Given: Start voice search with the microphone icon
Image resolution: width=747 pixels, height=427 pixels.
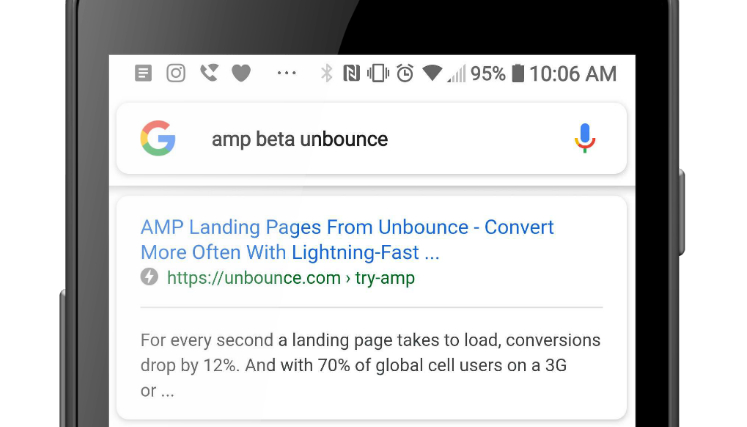Looking at the screenshot, I should [x=585, y=138].
